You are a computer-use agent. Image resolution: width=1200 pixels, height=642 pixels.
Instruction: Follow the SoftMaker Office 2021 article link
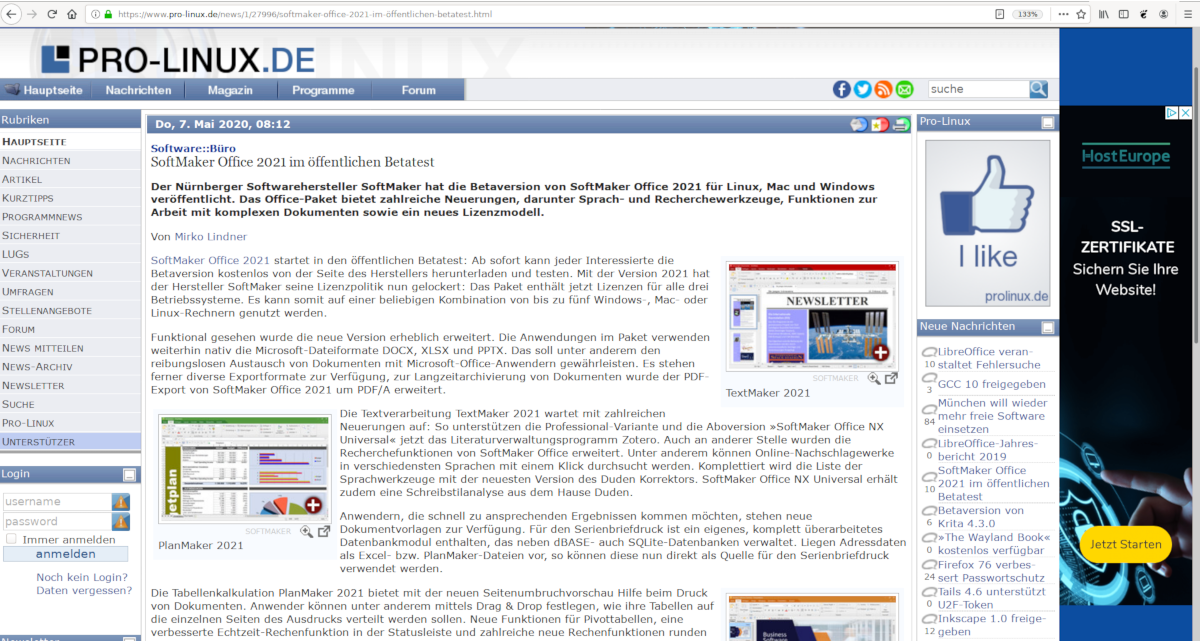[x=210, y=260]
